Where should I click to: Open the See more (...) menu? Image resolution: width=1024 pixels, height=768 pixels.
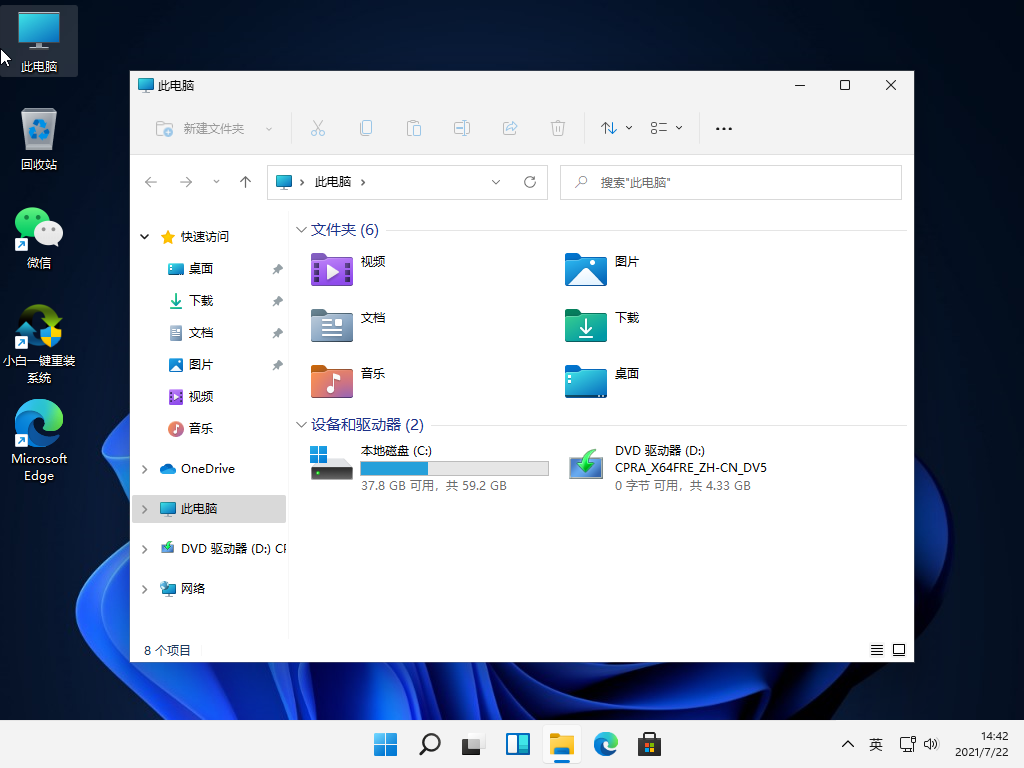[x=724, y=128]
